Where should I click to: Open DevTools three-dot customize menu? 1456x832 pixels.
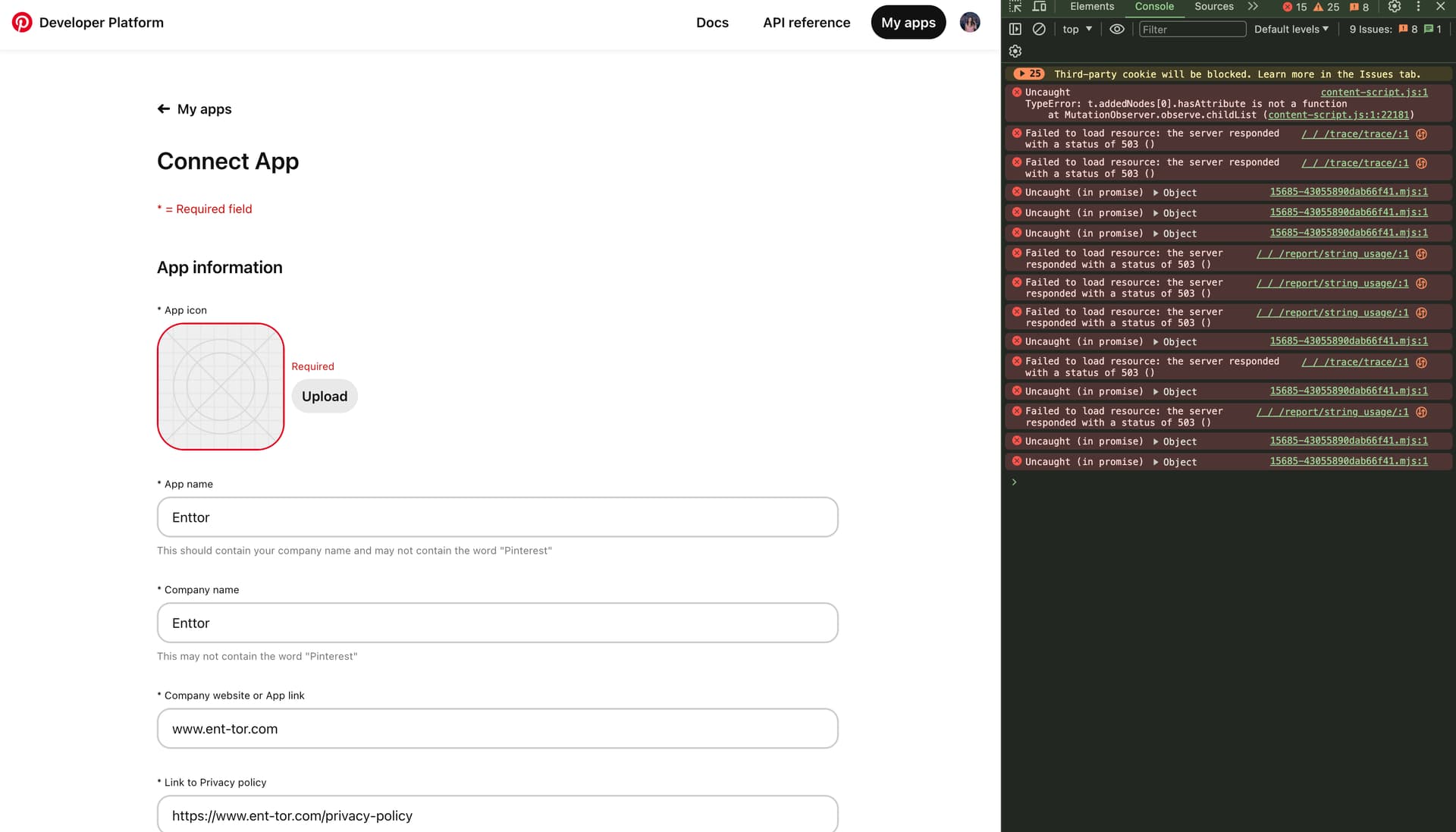(1418, 7)
